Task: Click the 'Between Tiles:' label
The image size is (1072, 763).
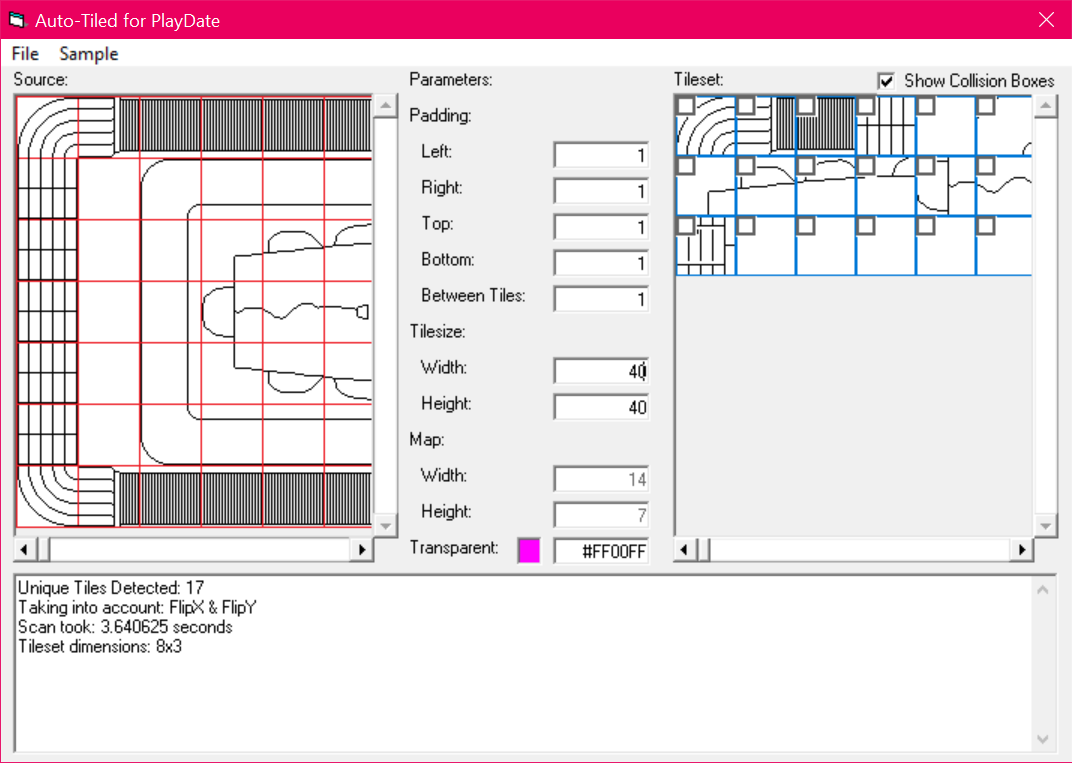Action: click(473, 295)
